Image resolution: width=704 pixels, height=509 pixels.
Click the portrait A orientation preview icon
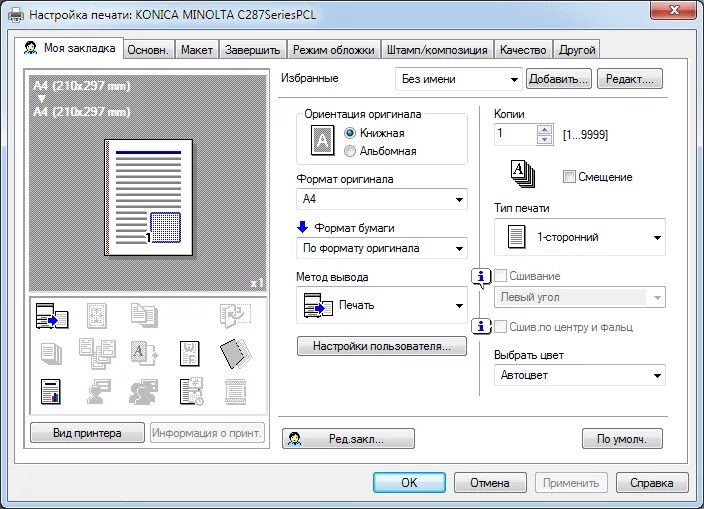pos(322,140)
